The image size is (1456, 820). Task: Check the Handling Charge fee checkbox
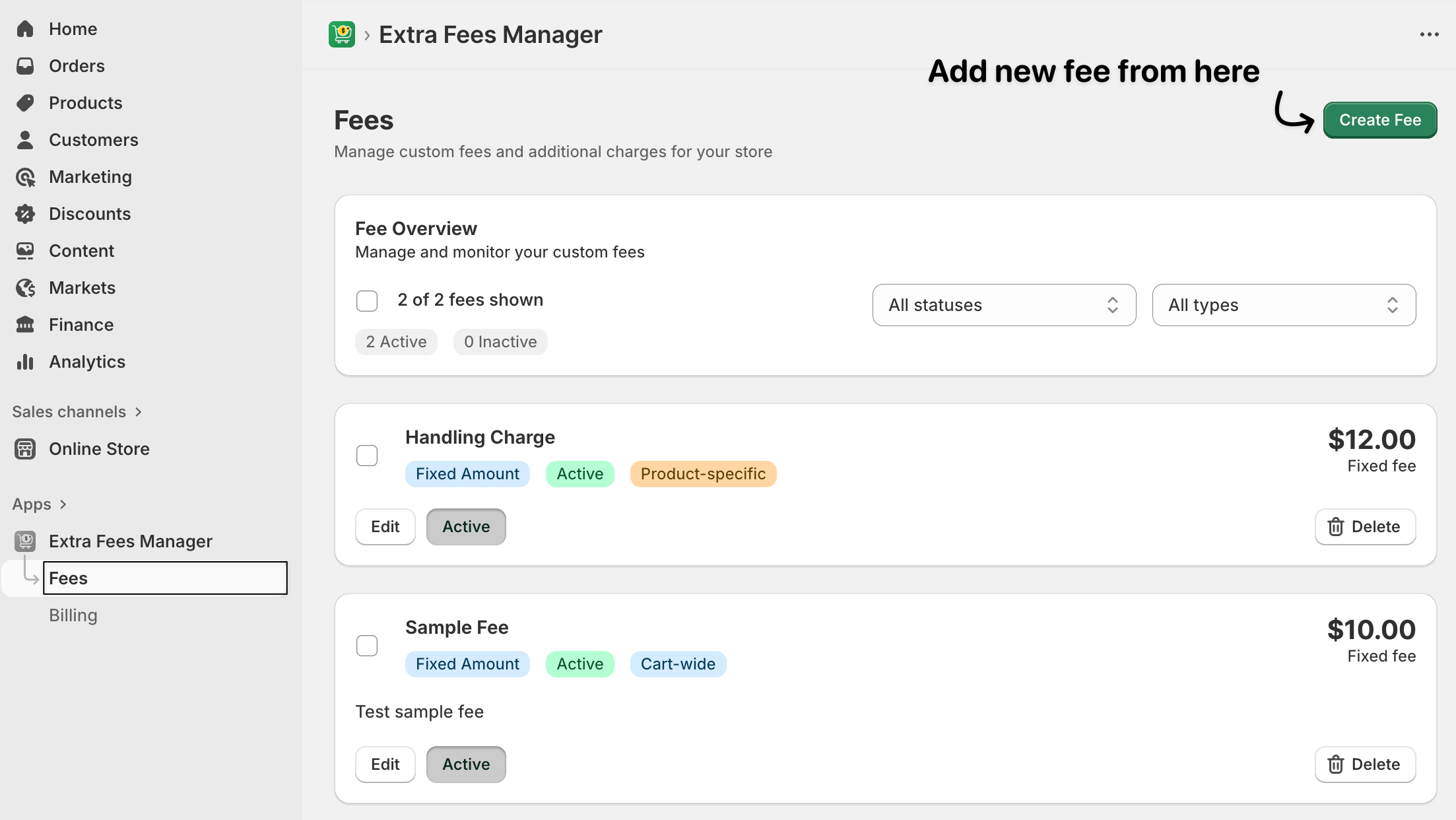click(367, 456)
